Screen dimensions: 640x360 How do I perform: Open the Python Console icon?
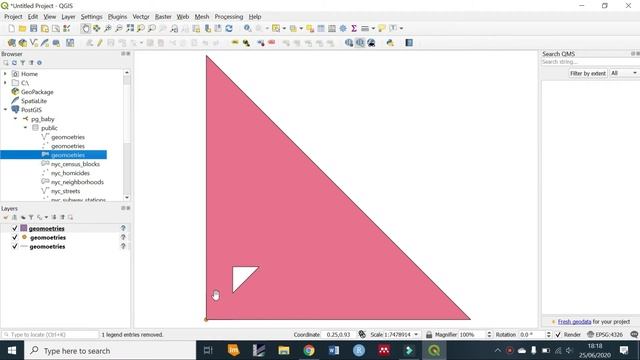(x=390, y=43)
